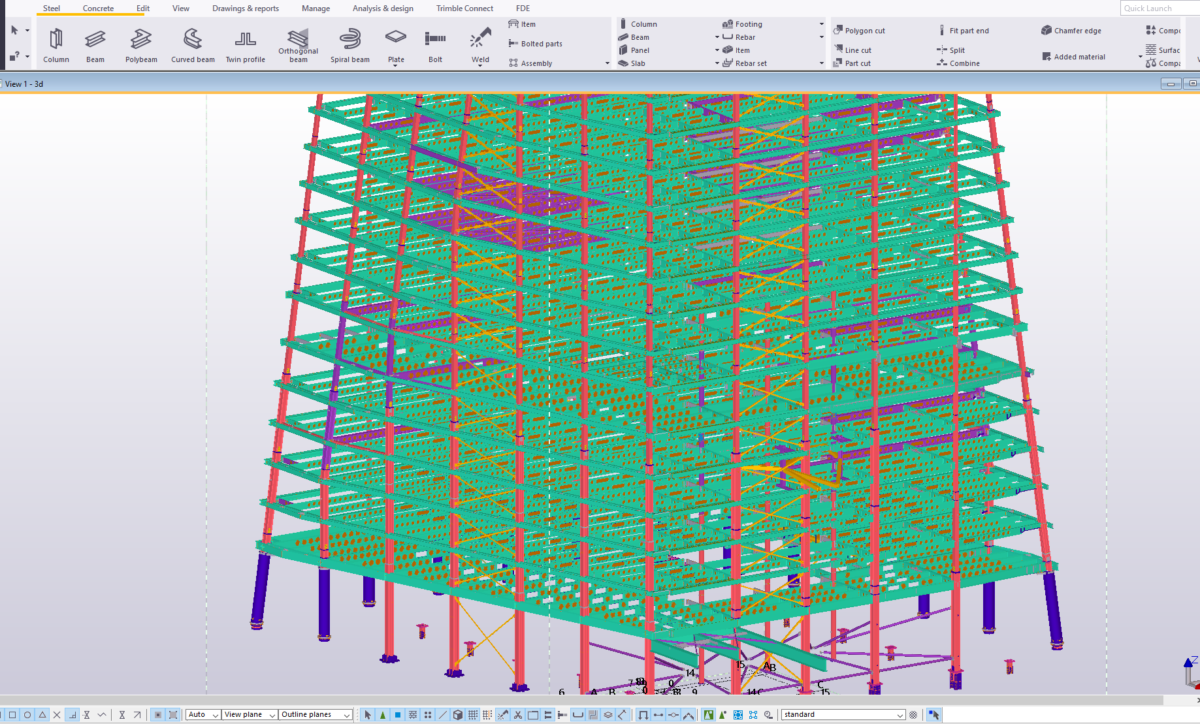Click the Fit part end button
Image resolution: width=1200 pixels, height=726 pixels.
pos(963,31)
